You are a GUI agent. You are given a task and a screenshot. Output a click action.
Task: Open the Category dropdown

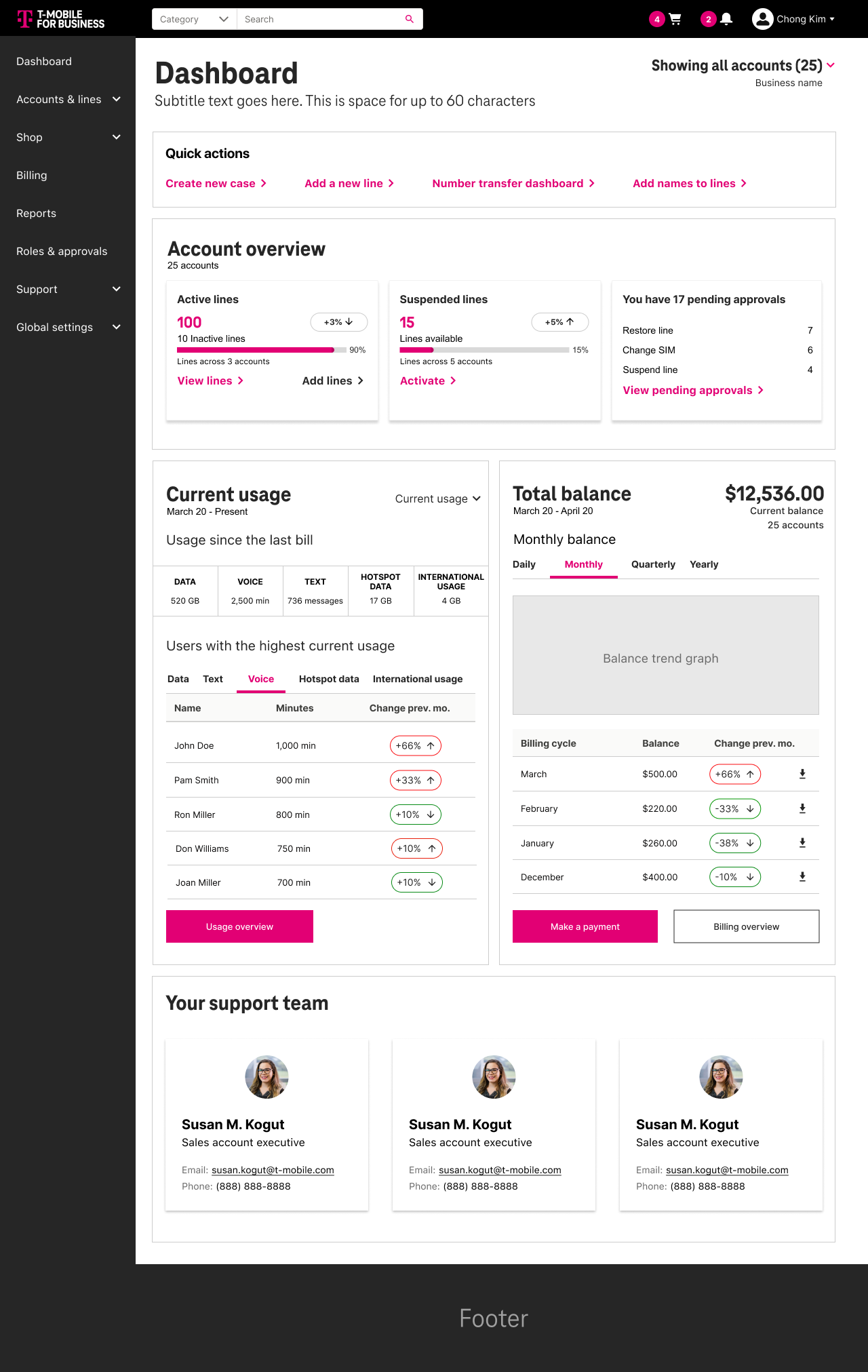coord(194,19)
